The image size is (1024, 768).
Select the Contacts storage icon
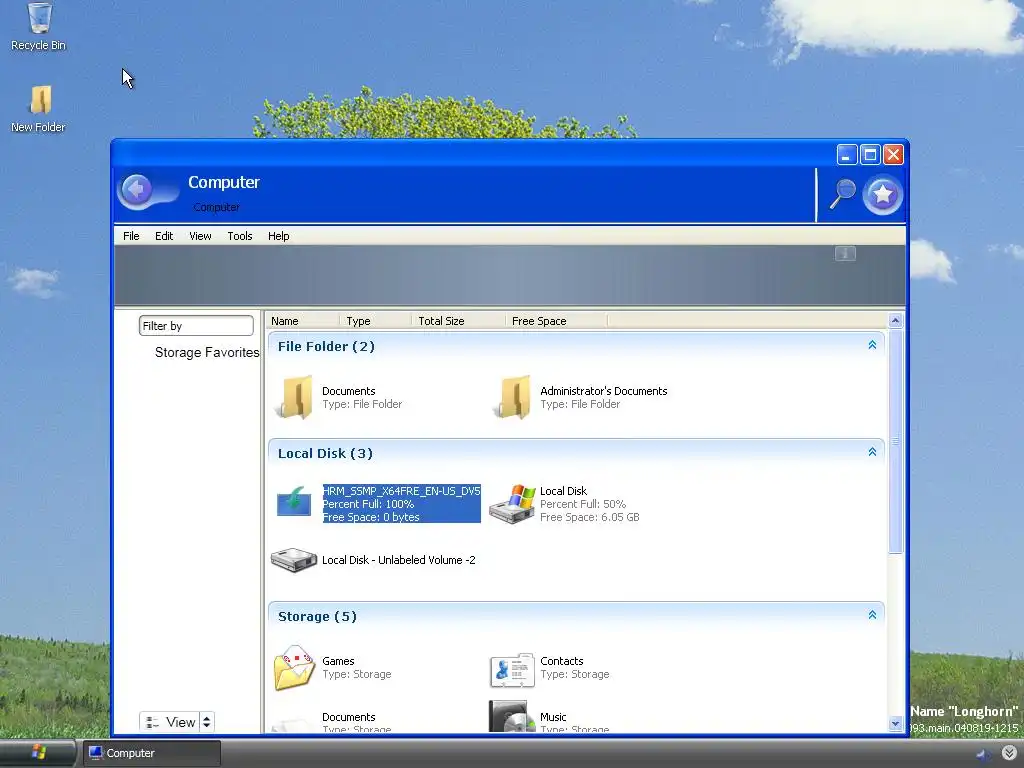point(513,669)
